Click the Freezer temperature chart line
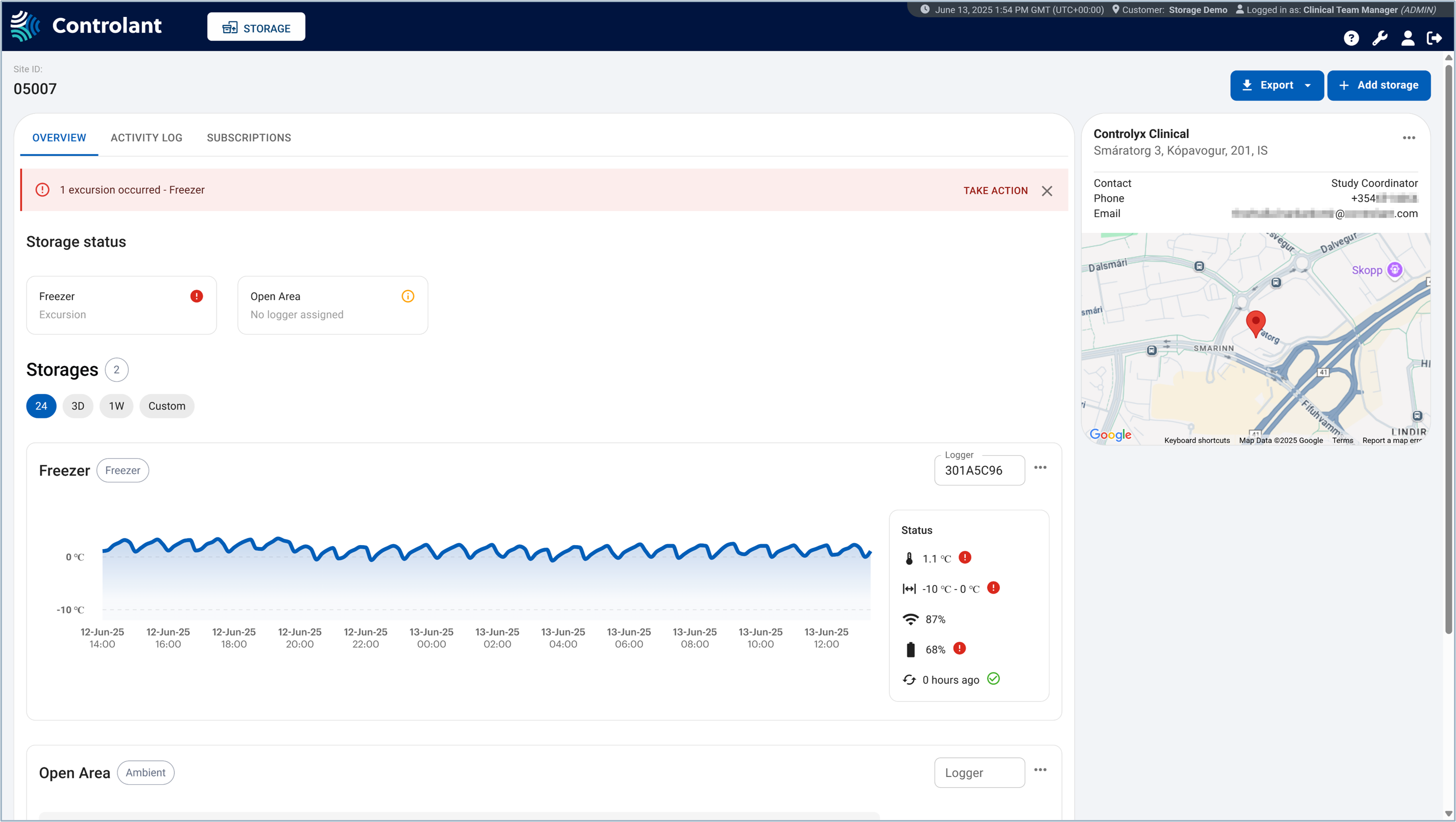Screen dimensions: 1456x822 coord(486,550)
